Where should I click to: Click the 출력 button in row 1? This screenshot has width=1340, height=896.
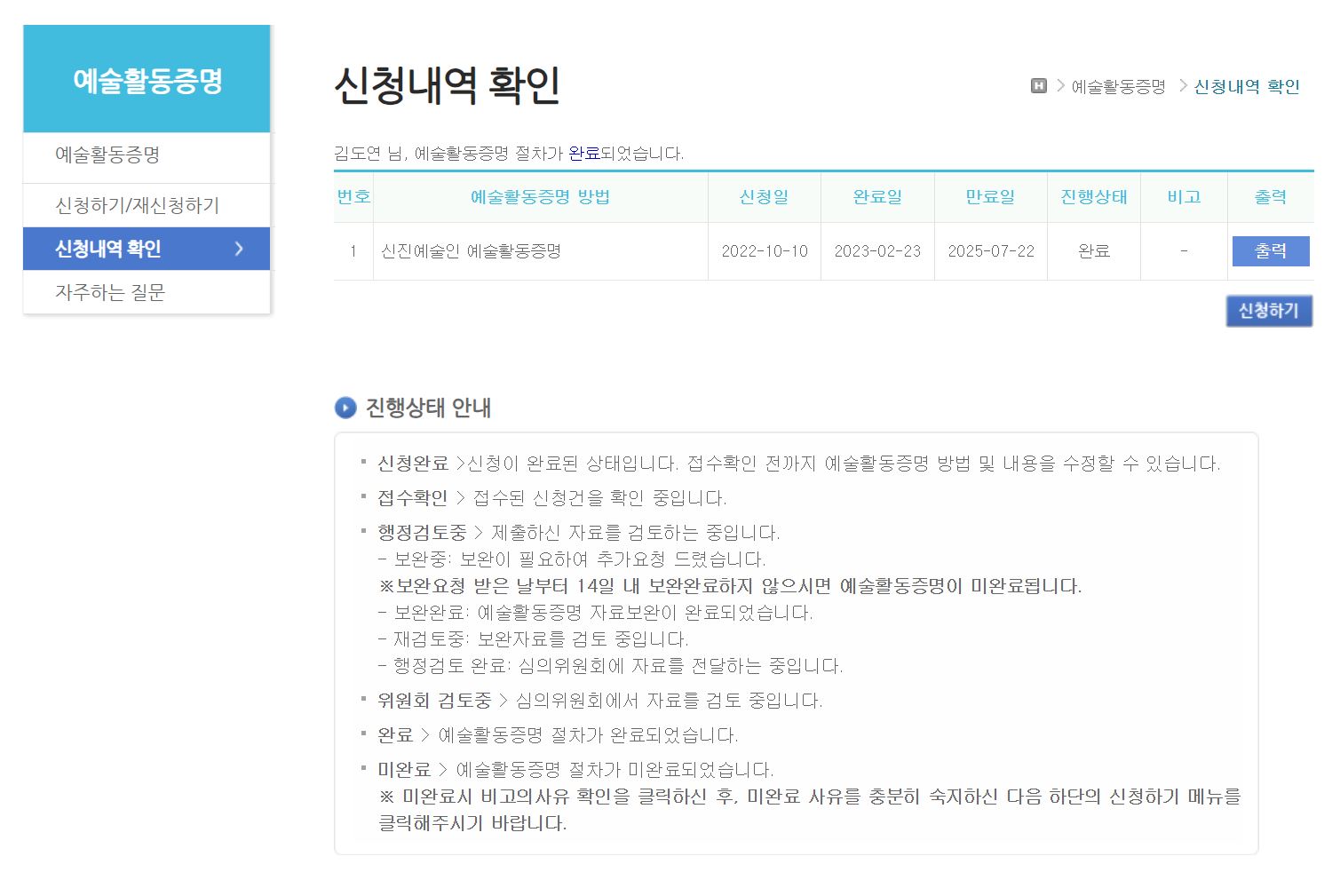[1271, 251]
